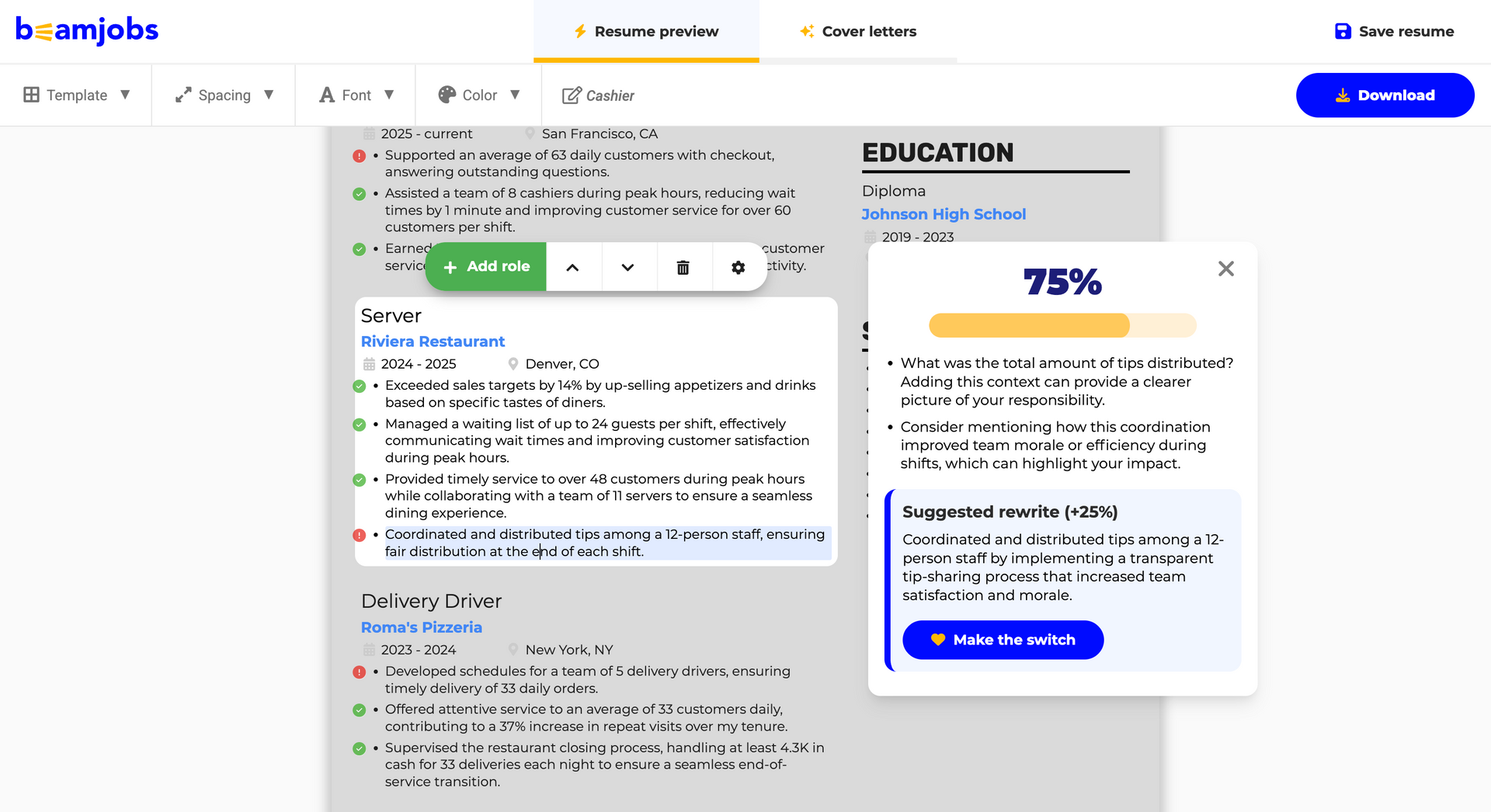Click the San Francisco, CA location text
The width and height of the screenshot is (1491, 812).
600,134
